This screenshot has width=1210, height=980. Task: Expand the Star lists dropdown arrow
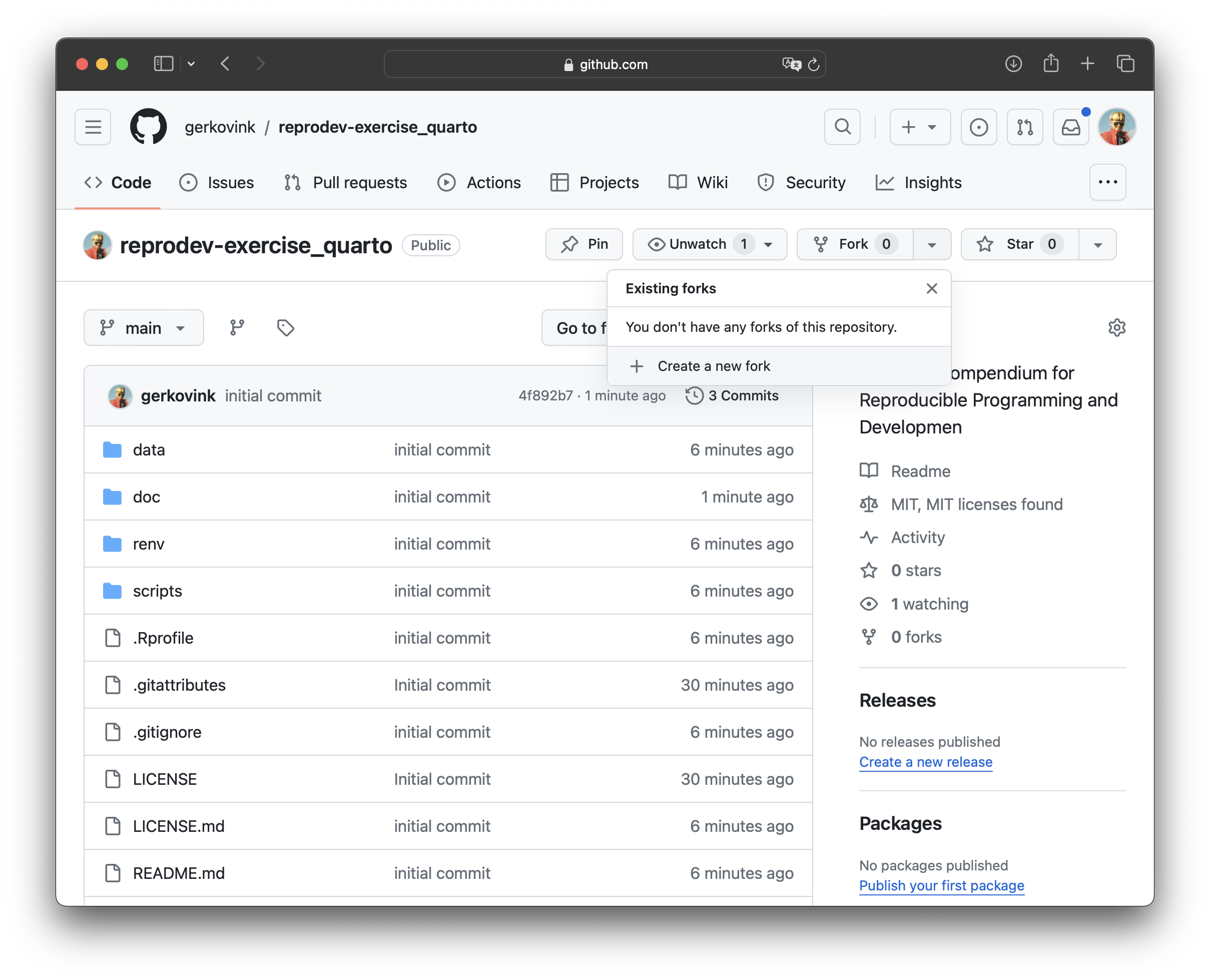tap(1098, 244)
